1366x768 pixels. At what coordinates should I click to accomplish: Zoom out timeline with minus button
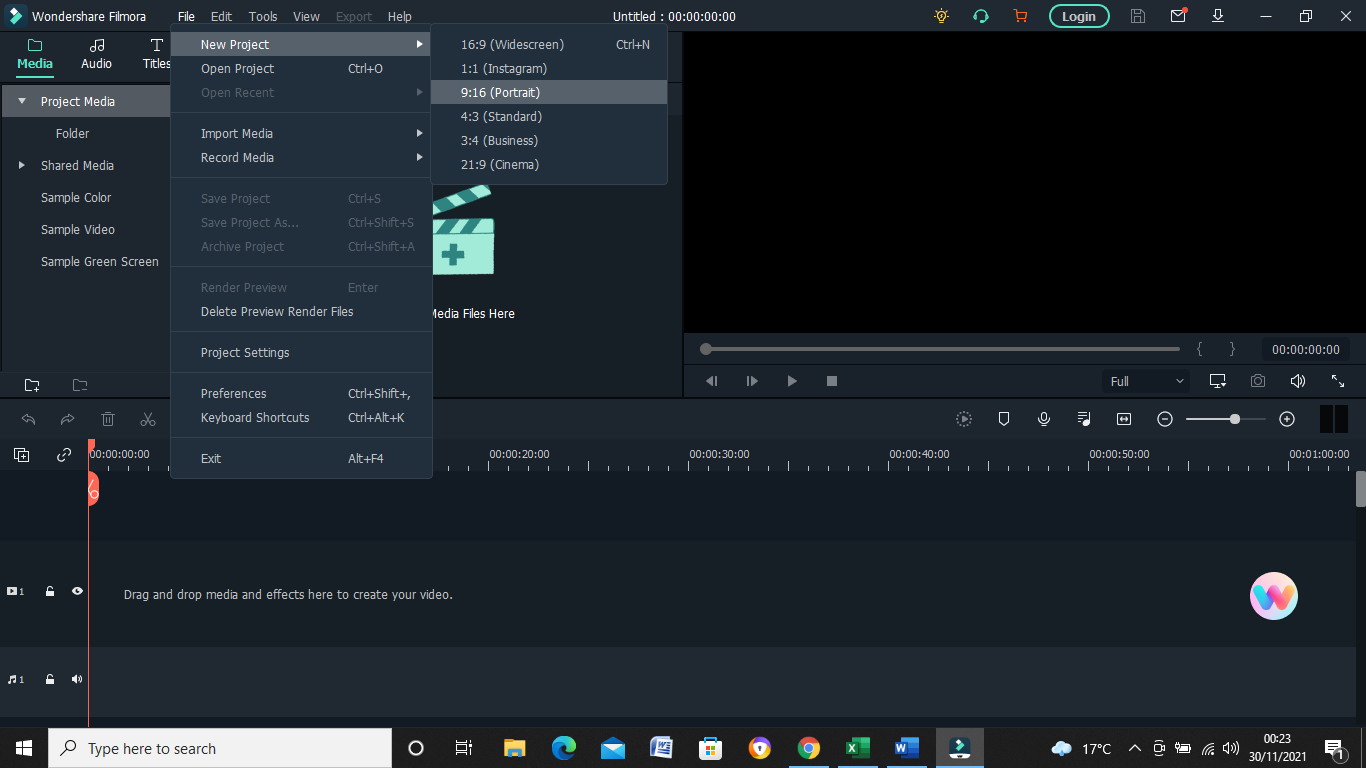pos(1165,419)
